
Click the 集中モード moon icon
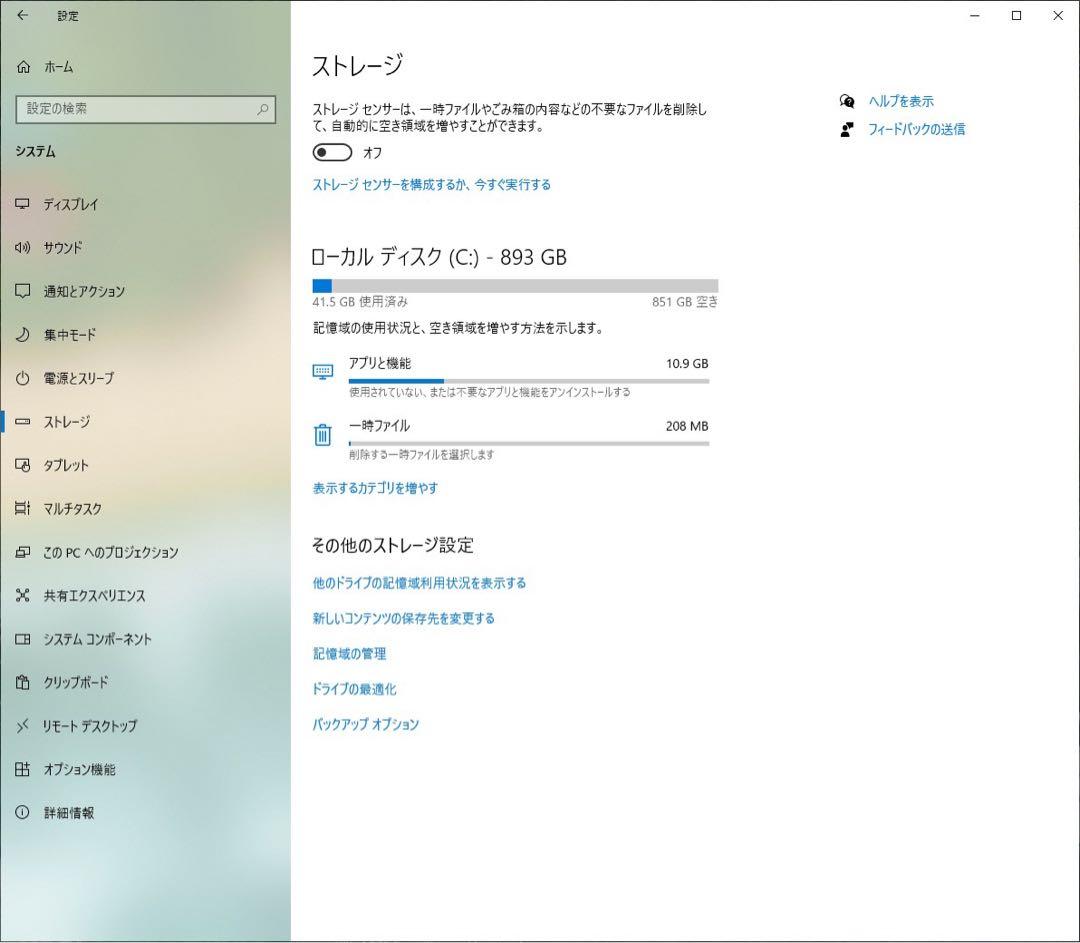[23, 335]
